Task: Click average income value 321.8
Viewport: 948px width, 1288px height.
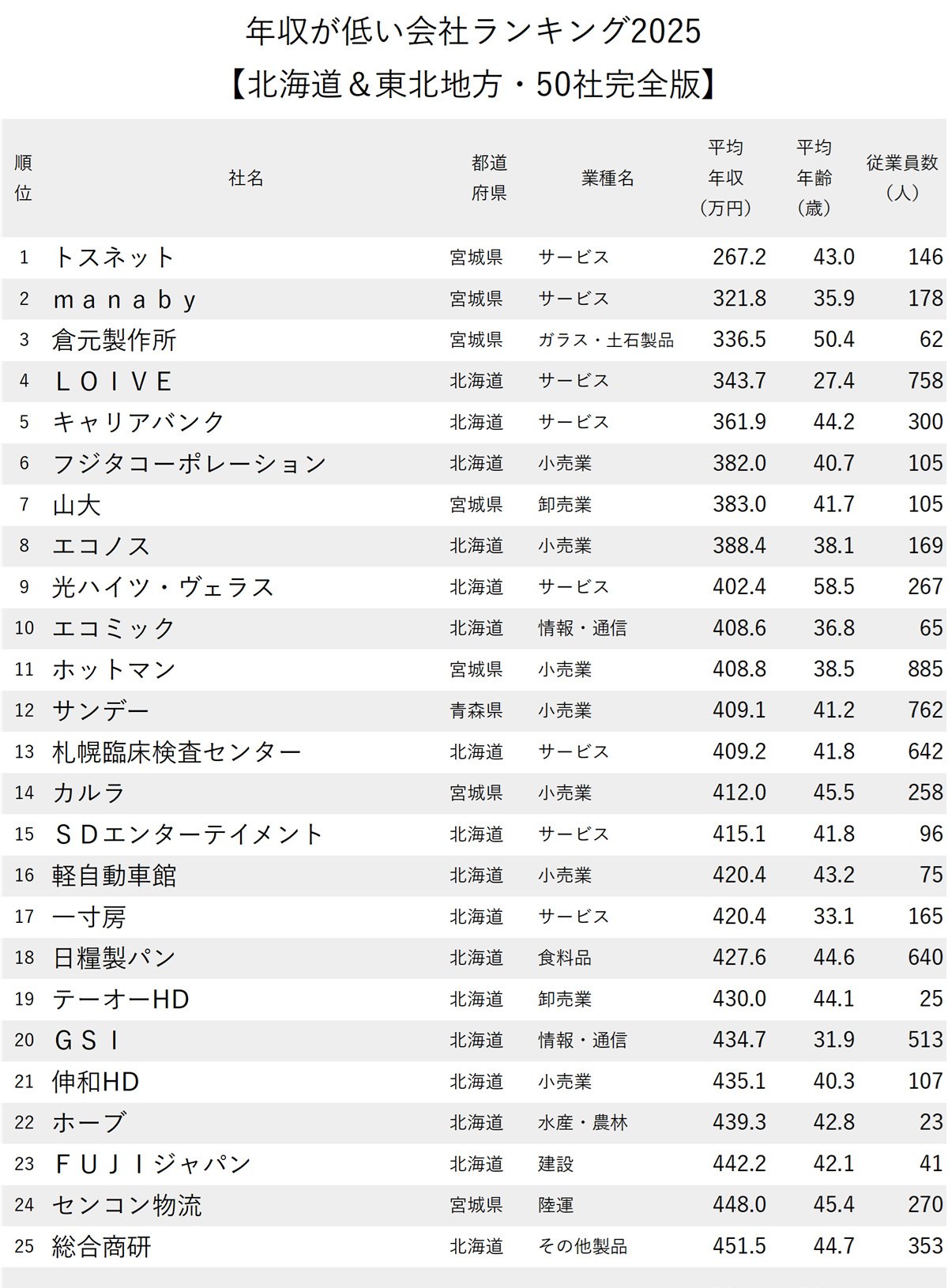Action: [x=739, y=298]
